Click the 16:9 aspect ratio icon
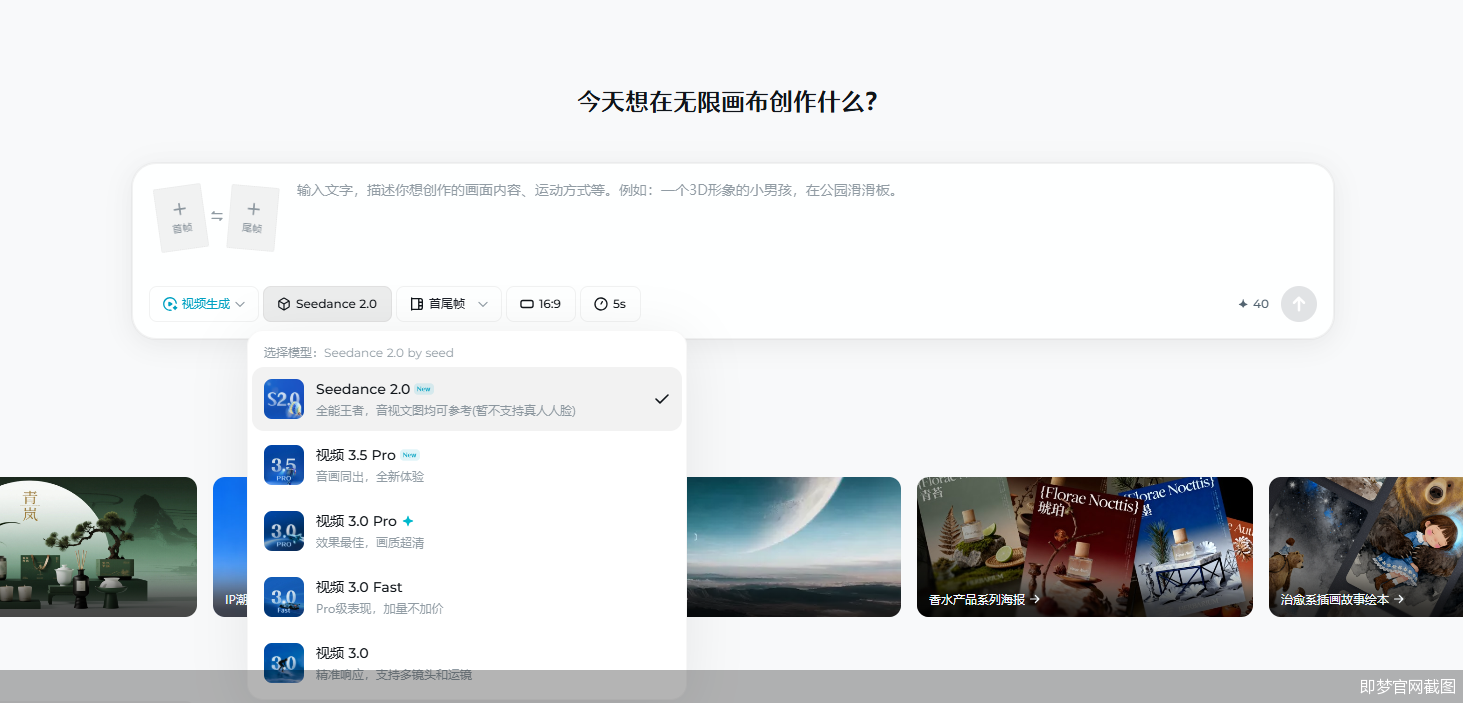1463x703 pixels. (x=528, y=303)
